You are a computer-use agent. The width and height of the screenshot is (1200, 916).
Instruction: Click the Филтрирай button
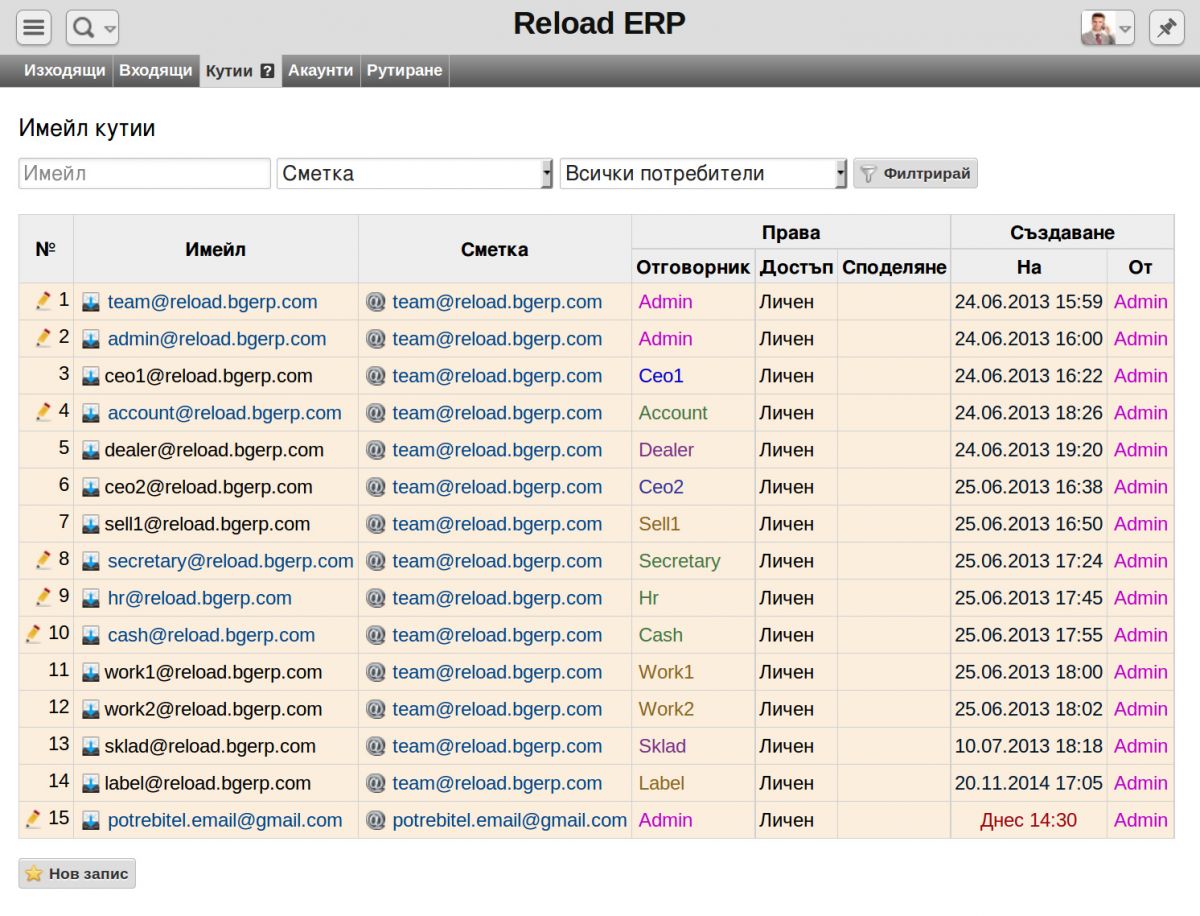pos(915,173)
